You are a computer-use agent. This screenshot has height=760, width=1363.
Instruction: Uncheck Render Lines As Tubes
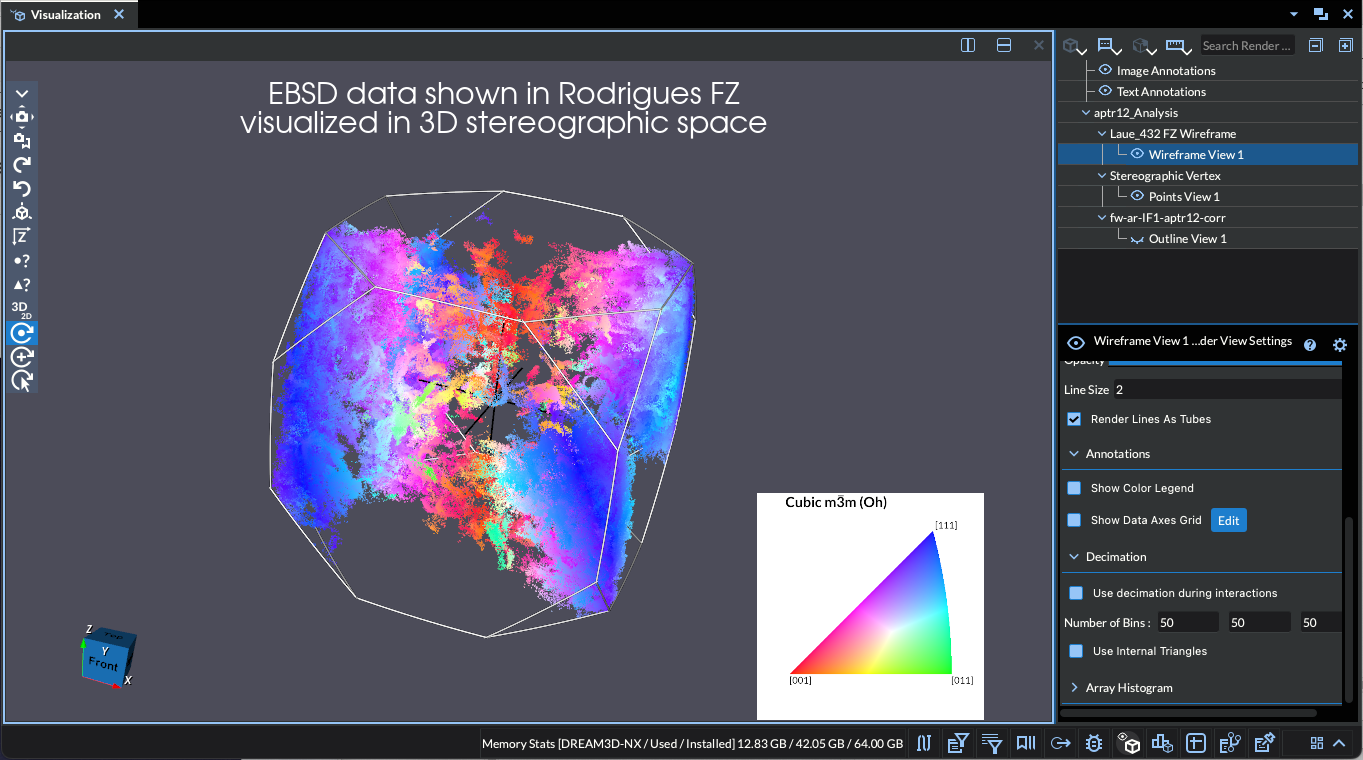point(1074,419)
